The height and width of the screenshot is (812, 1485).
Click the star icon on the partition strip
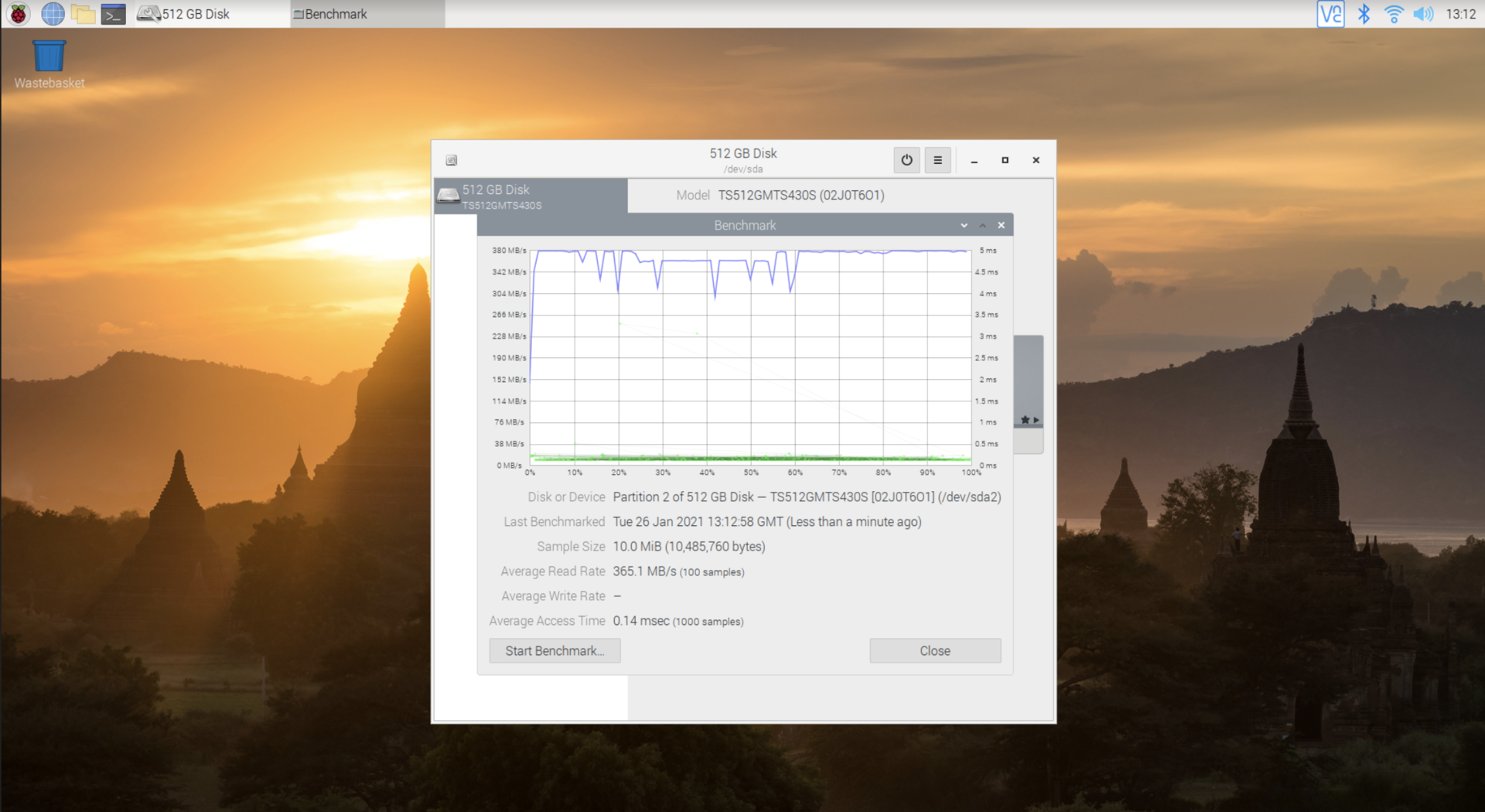point(1027,419)
